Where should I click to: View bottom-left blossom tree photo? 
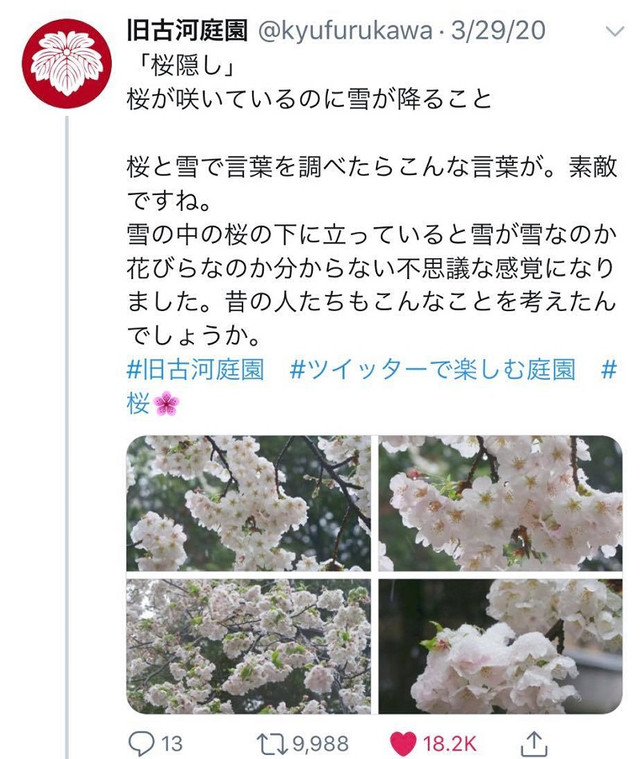(x=248, y=646)
